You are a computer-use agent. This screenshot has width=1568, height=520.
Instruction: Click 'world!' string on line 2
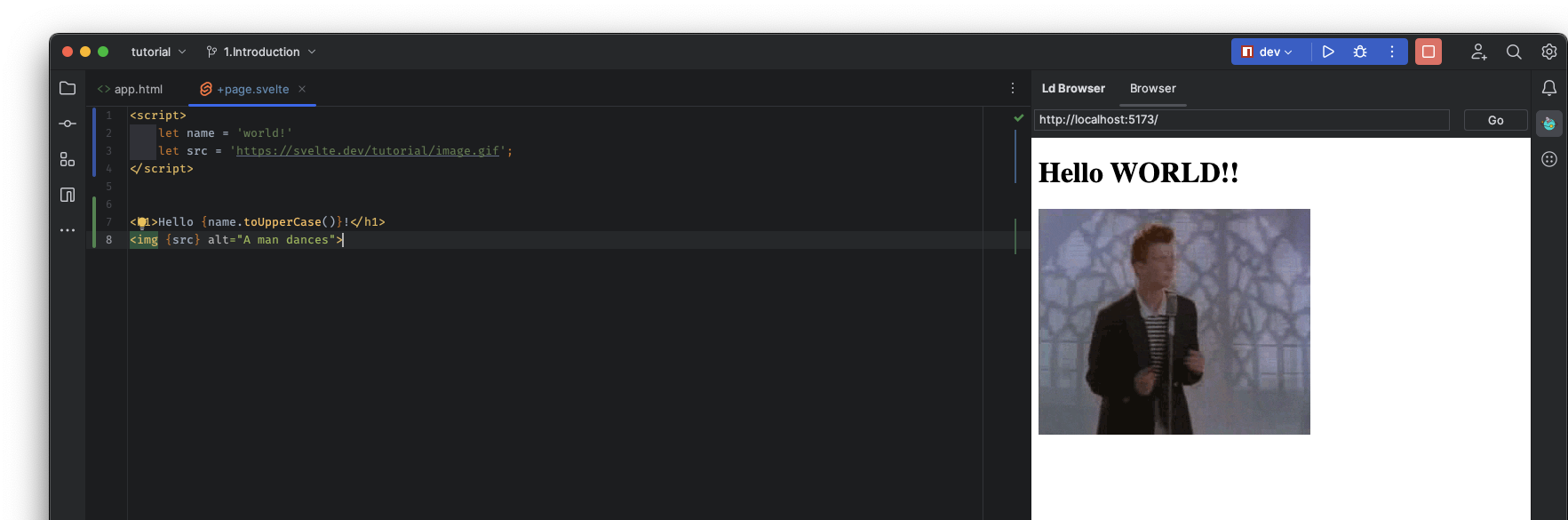(265, 133)
